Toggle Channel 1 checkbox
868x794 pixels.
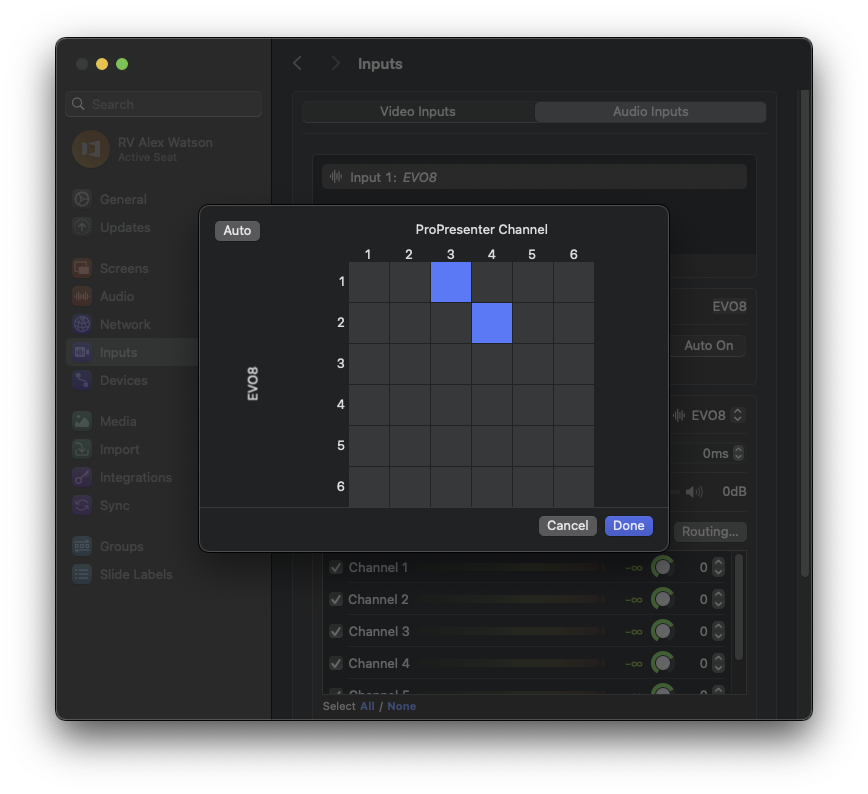coord(335,568)
